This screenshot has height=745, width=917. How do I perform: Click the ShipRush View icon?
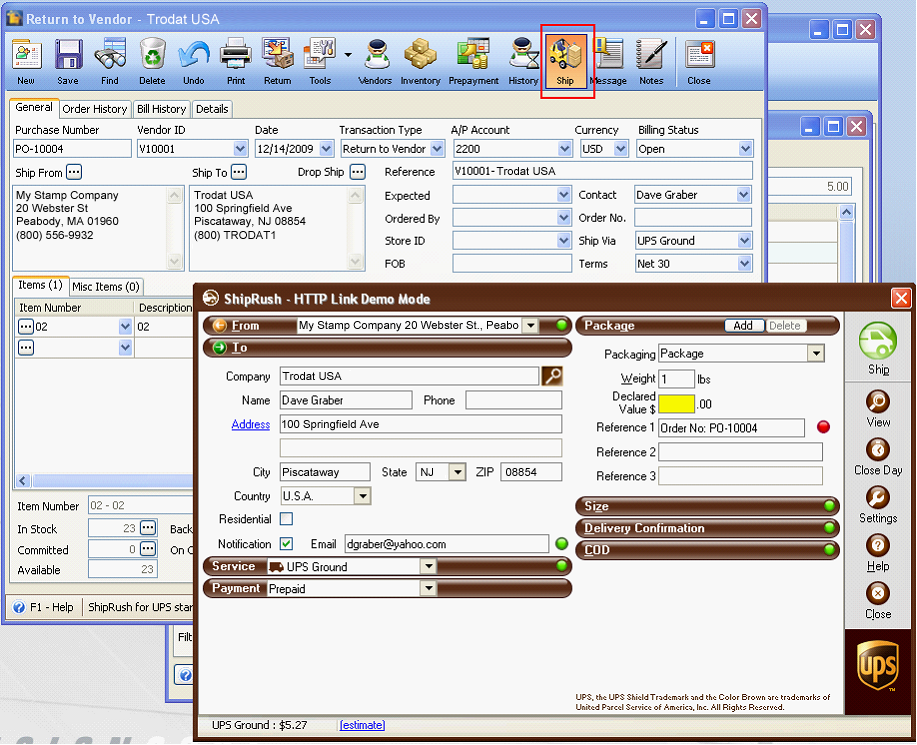tap(878, 408)
